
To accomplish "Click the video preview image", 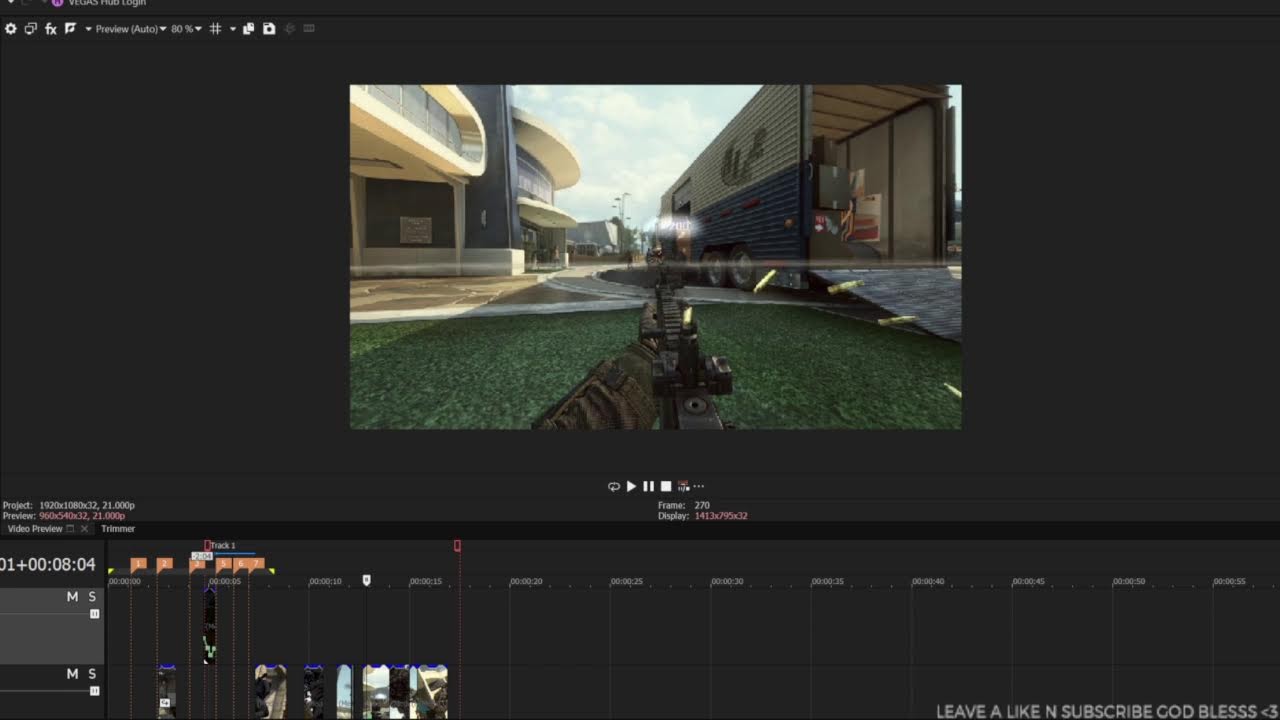I will [655, 257].
